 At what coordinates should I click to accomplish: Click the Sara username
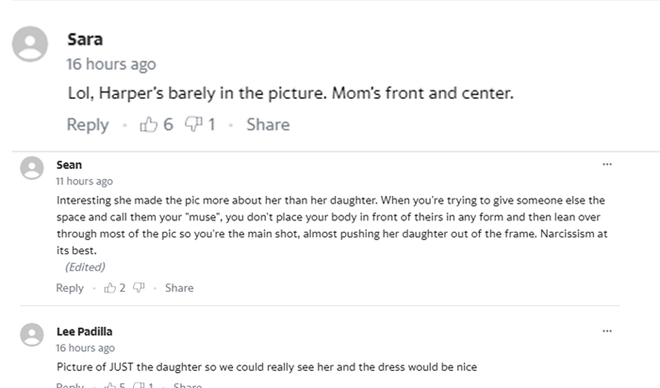(x=85, y=39)
